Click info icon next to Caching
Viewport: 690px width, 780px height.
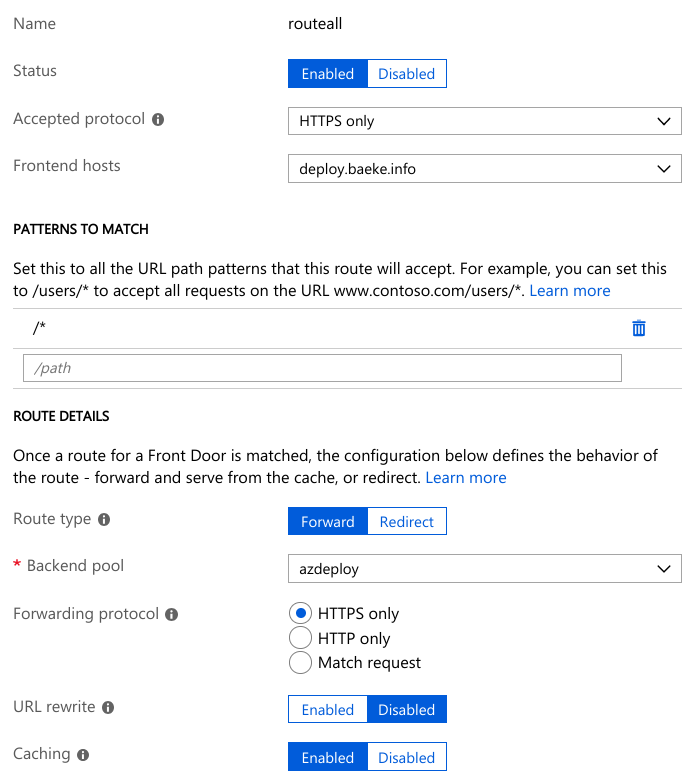tap(83, 756)
